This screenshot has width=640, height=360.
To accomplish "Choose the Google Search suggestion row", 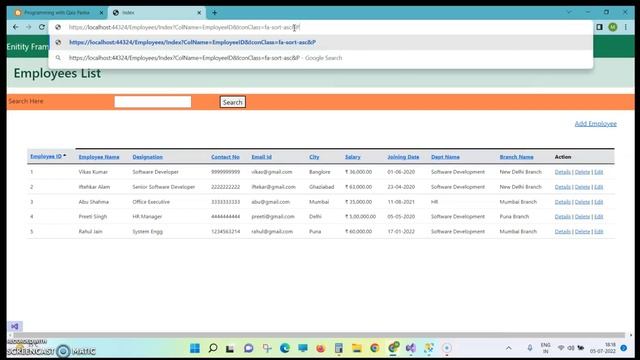I will tap(321, 58).
